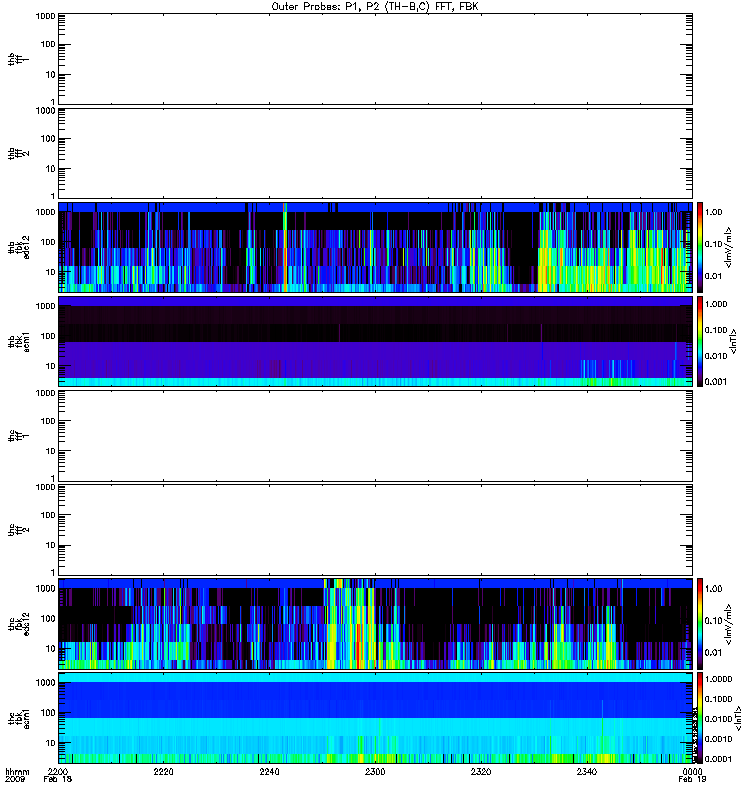Image resolution: width=750 pixels, height=800 pixels.
Task: Click the thb fbk edc12 color bar
Action: click(x=700, y=247)
